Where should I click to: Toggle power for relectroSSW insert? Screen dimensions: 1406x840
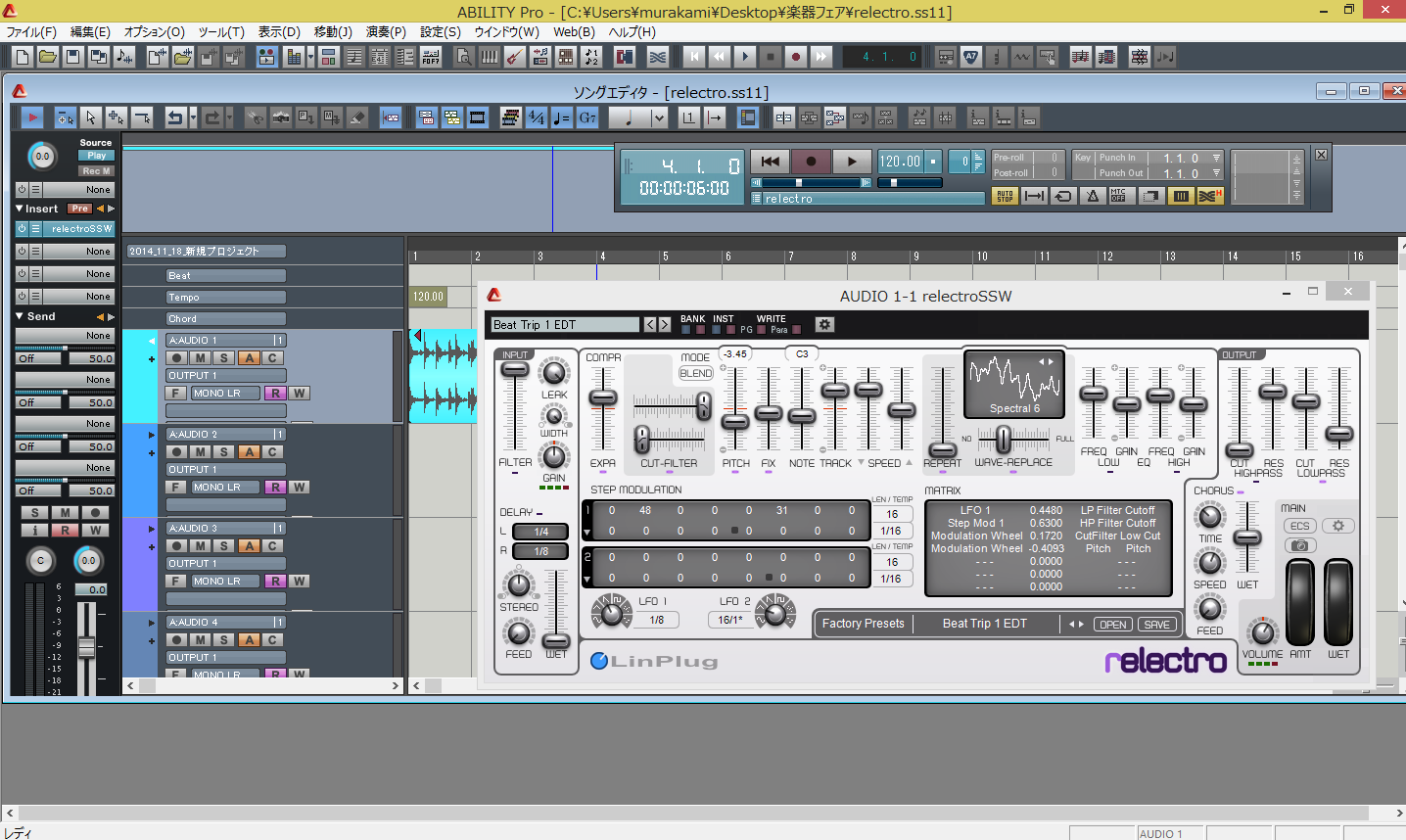[22, 228]
